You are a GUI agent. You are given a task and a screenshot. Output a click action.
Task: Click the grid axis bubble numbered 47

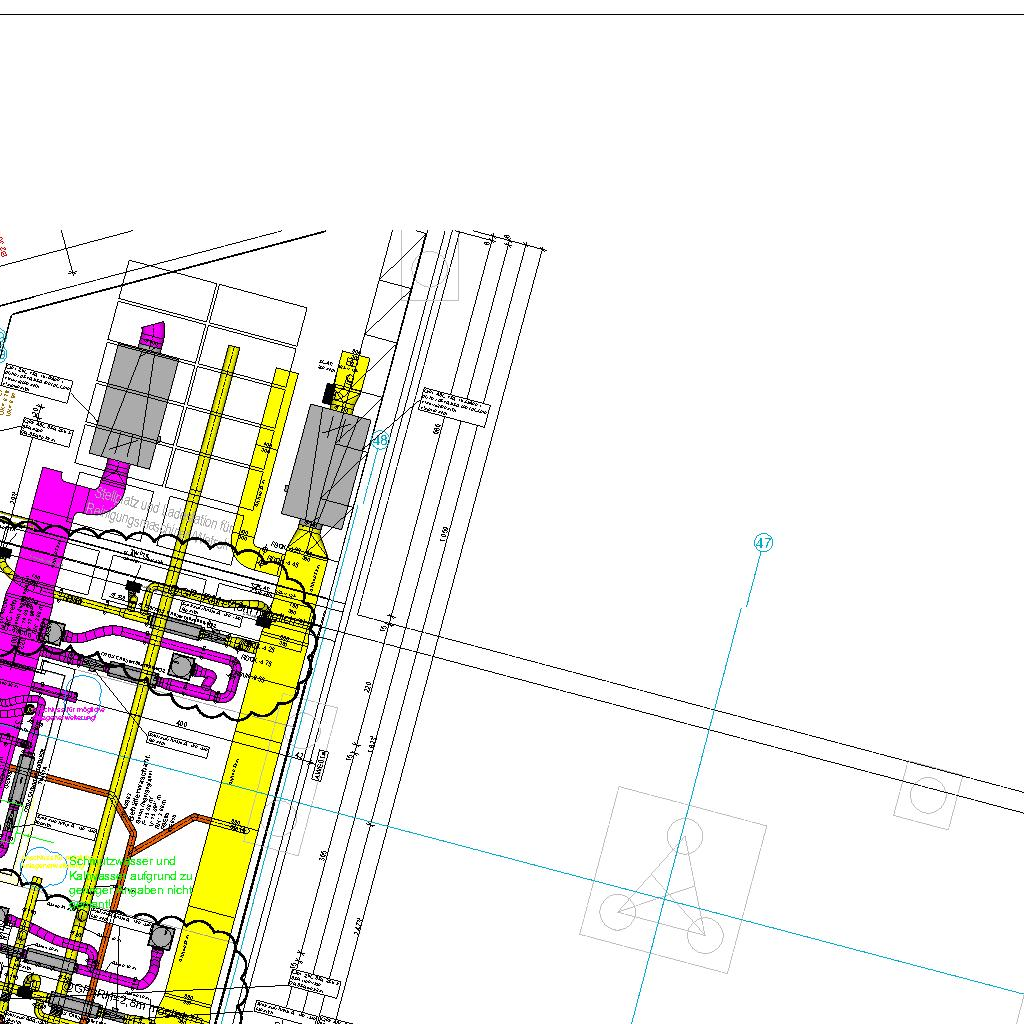point(764,543)
